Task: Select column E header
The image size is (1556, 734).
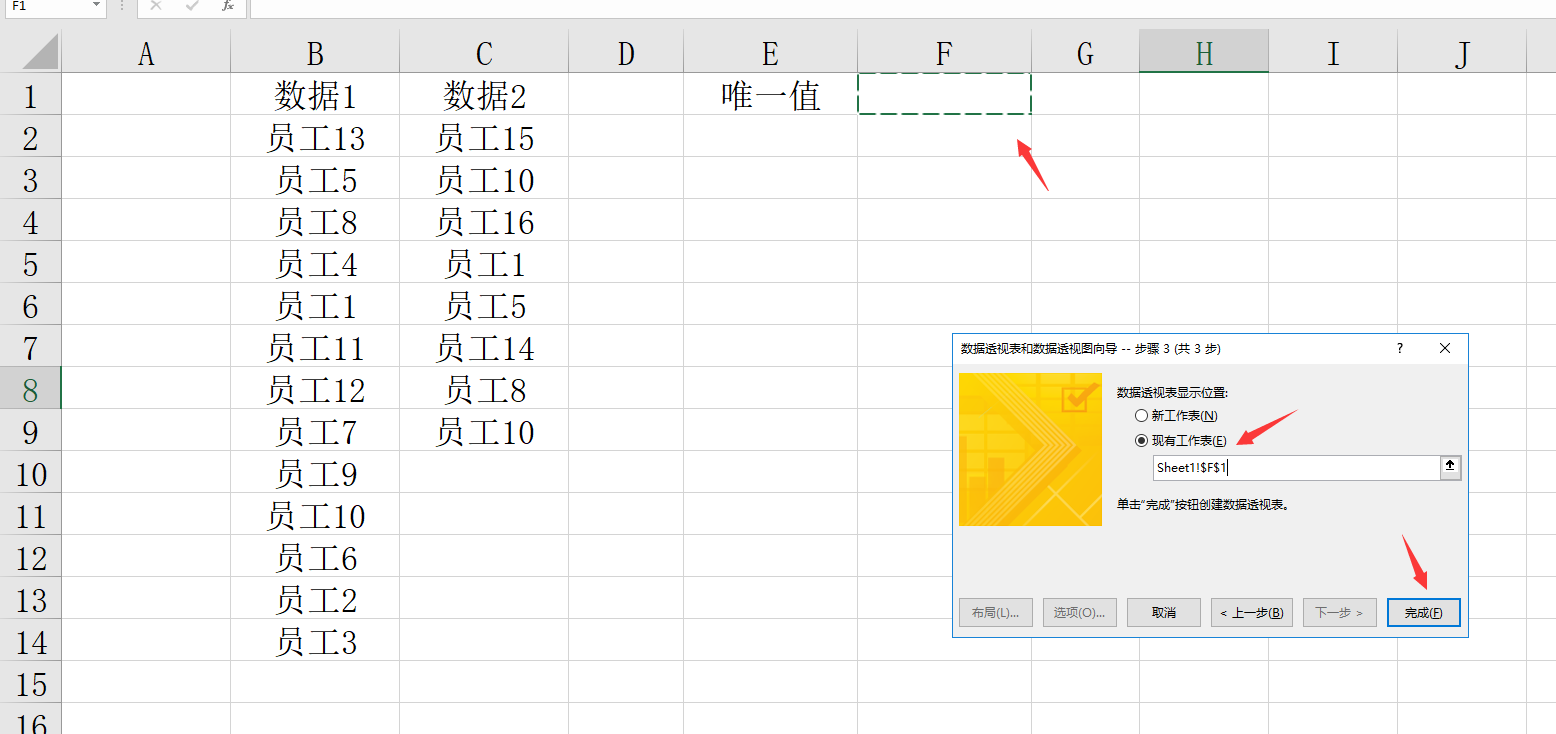Action: (770, 53)
